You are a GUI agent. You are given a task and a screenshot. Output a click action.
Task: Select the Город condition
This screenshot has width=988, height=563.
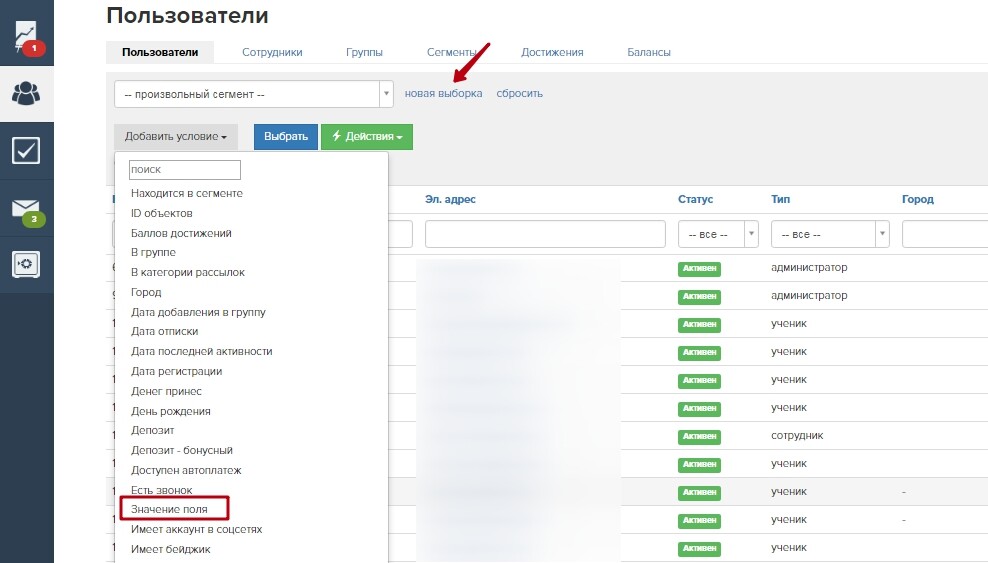(x=146, y=292)
